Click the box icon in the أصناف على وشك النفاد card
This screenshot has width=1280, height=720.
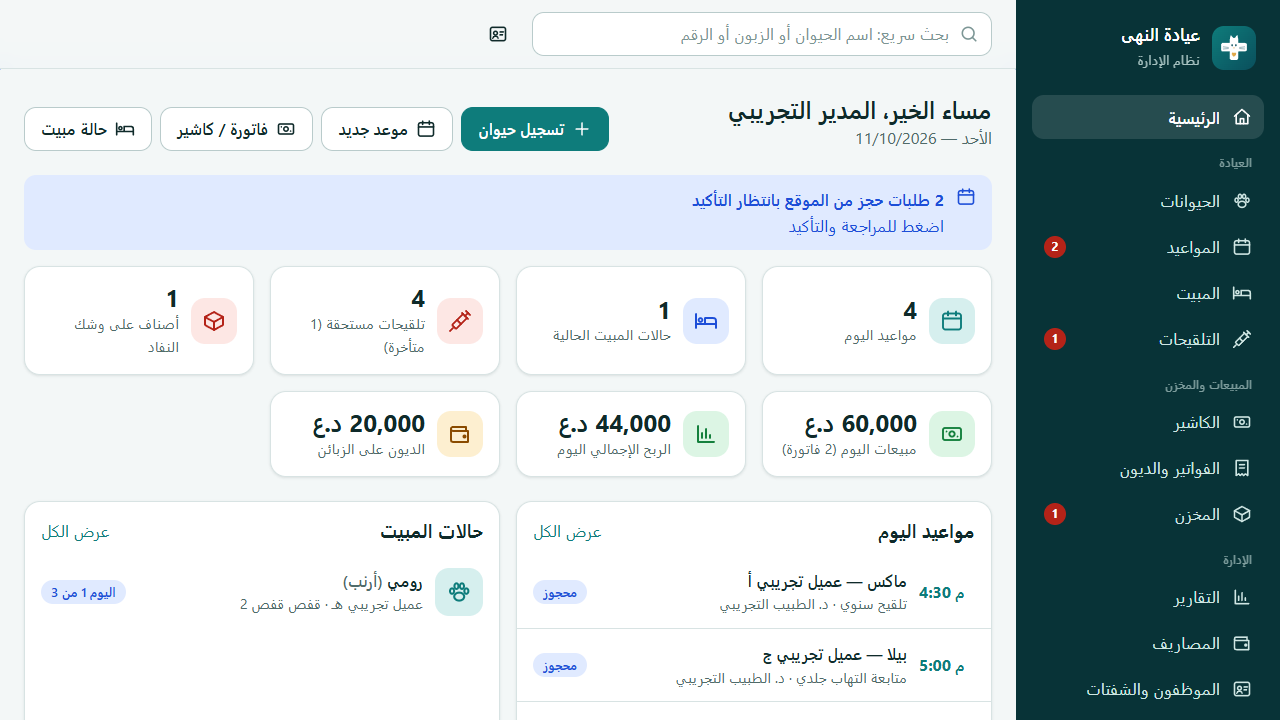pyautogui.click(x=214, y=320)
